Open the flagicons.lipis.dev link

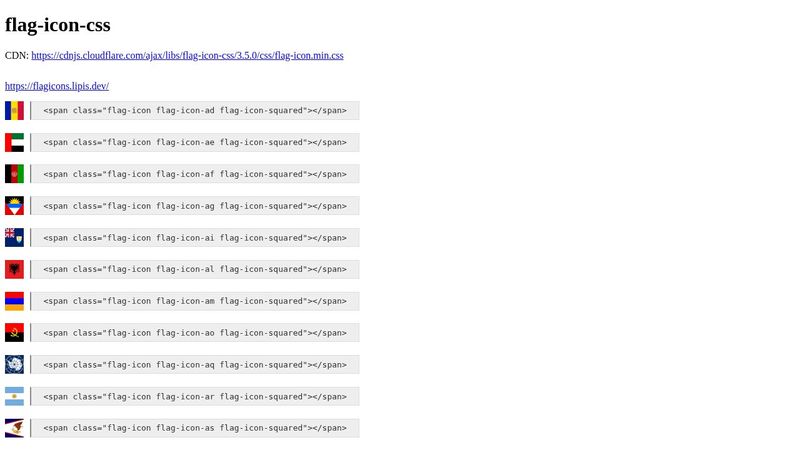[x=57, y=86]
